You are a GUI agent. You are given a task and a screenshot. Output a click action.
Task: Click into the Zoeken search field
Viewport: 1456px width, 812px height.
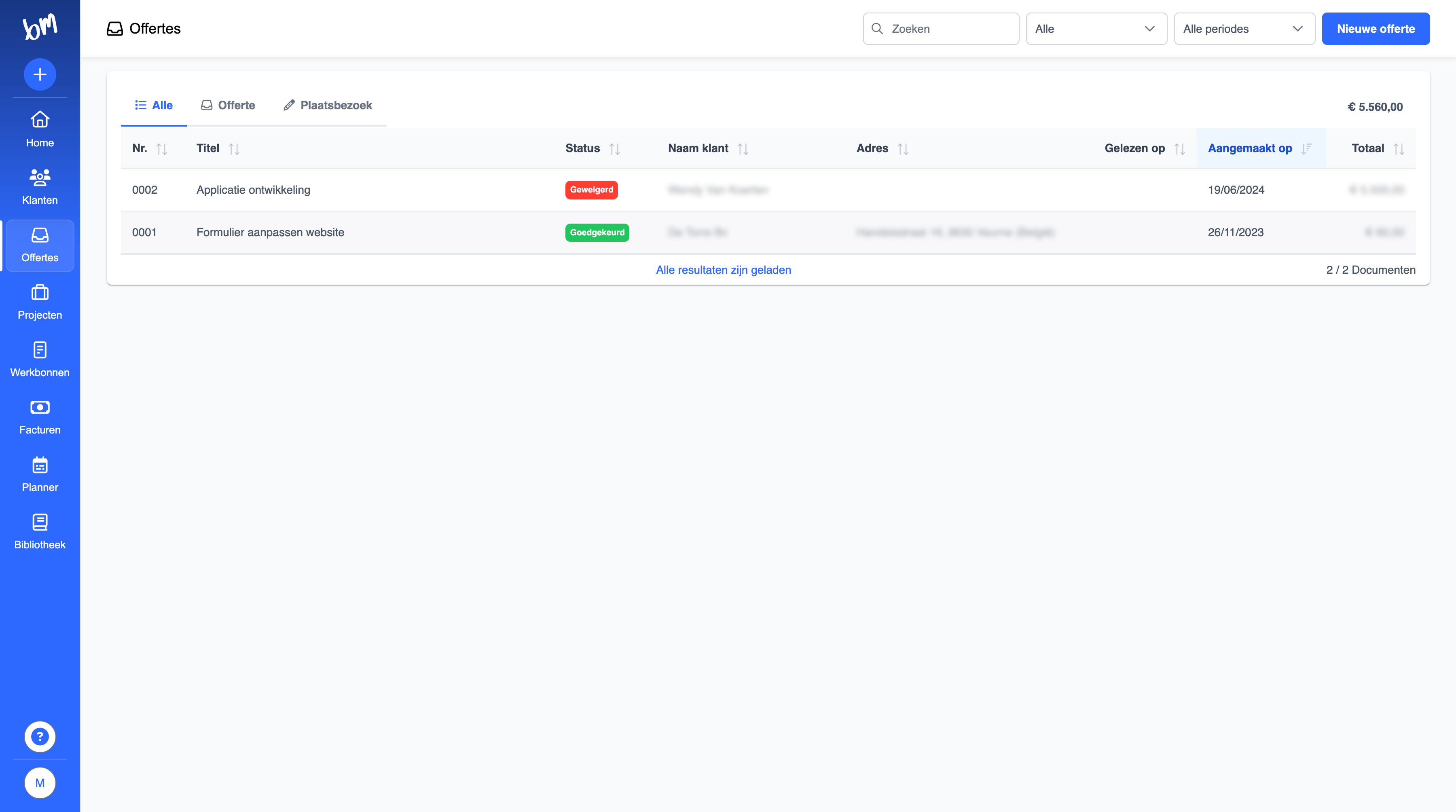950,29
